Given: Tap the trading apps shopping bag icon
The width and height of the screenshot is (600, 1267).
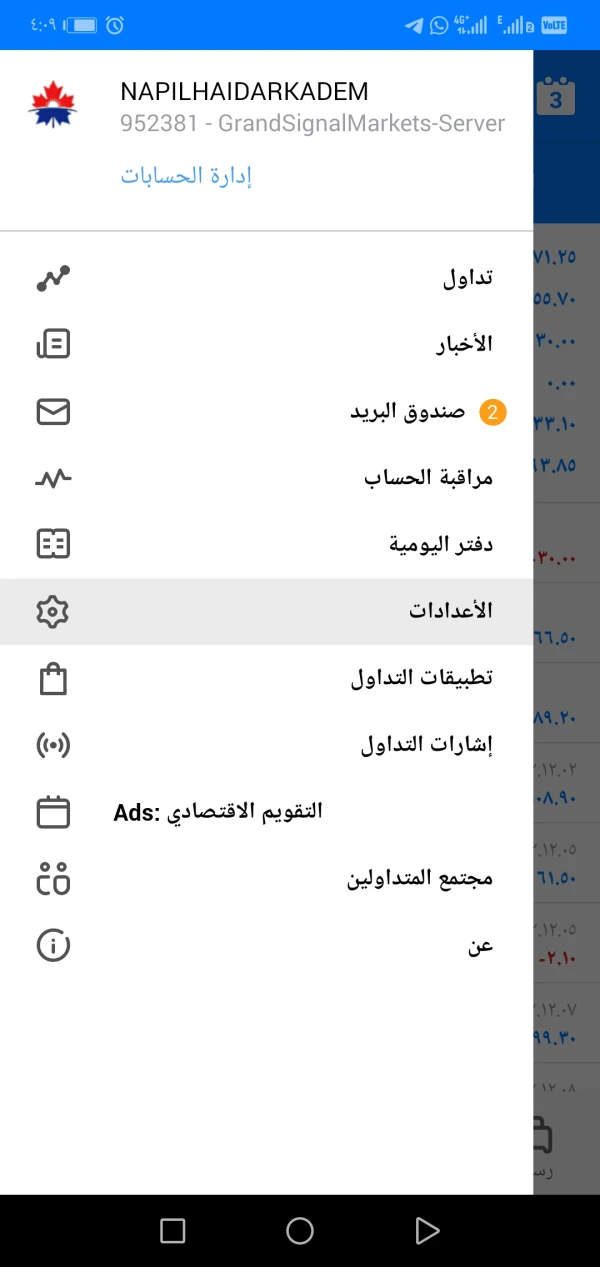Looking at the screenshot, I should click(x=53, y=678).
